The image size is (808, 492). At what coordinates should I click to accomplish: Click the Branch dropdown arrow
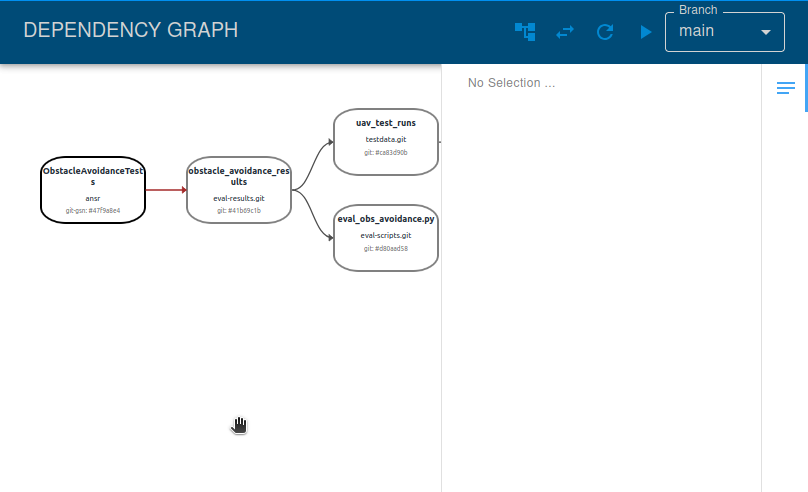point(766,32)
